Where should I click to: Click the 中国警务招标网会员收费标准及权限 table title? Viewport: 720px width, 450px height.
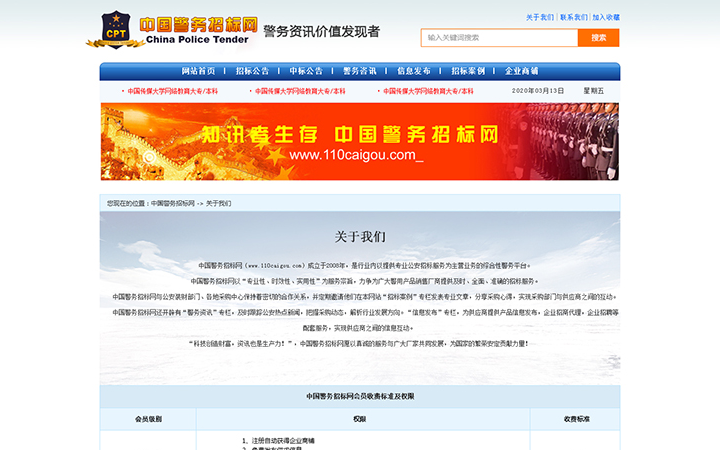click(x=360, y=396)
